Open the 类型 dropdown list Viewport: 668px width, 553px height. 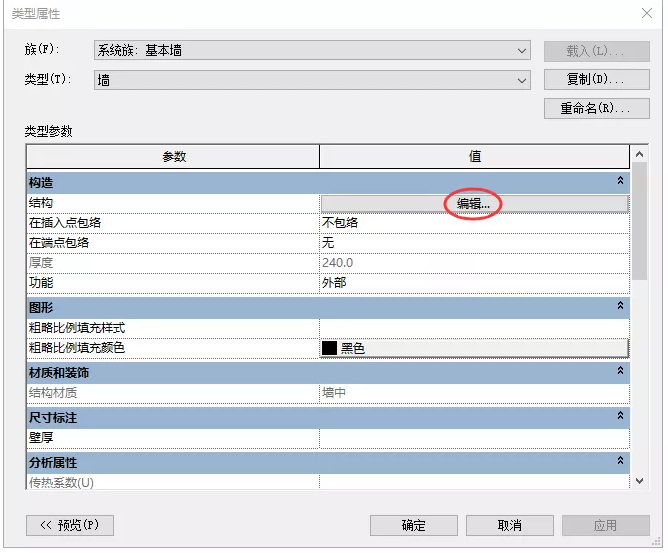[x=523, y=80]
